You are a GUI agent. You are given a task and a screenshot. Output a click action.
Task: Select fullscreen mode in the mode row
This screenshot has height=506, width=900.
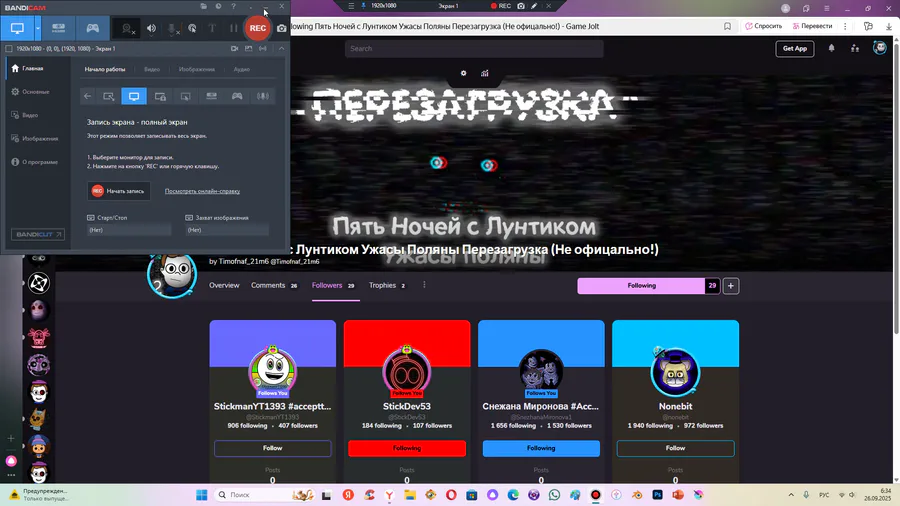pyautogui.click(x=134, y=96)
